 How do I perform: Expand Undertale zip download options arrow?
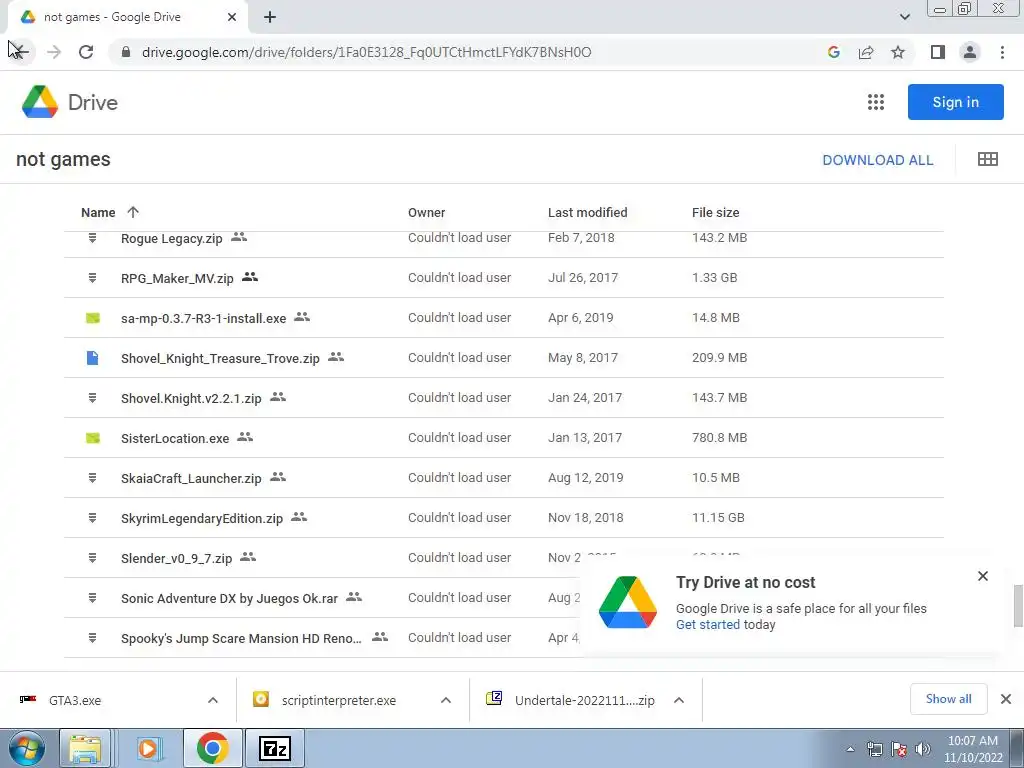(x=679, y=700)
